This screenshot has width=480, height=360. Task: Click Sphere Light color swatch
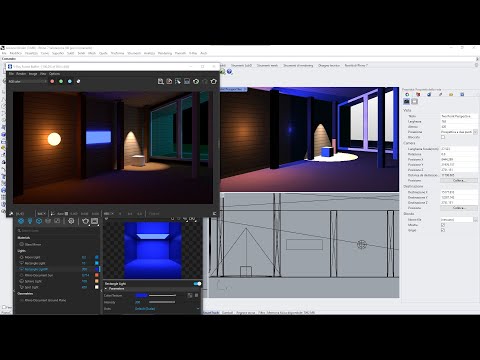pos(97,281)
